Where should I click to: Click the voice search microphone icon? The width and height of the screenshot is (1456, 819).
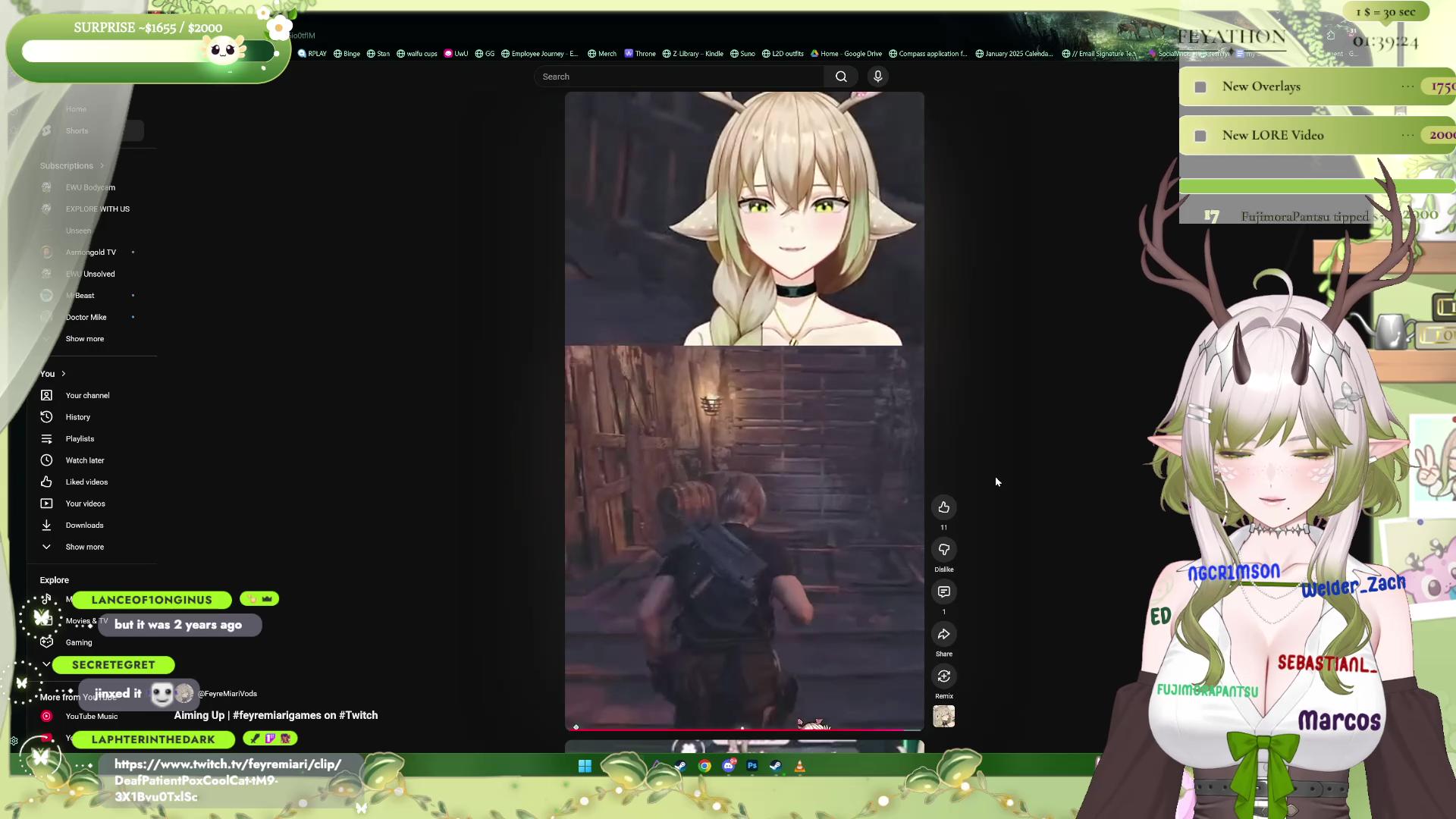(877, 77)
